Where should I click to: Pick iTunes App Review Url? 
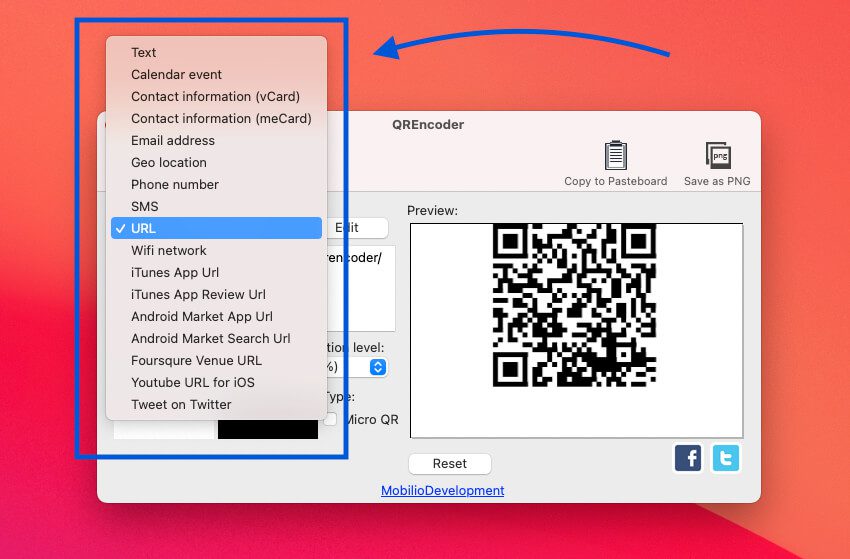point(216,294)
